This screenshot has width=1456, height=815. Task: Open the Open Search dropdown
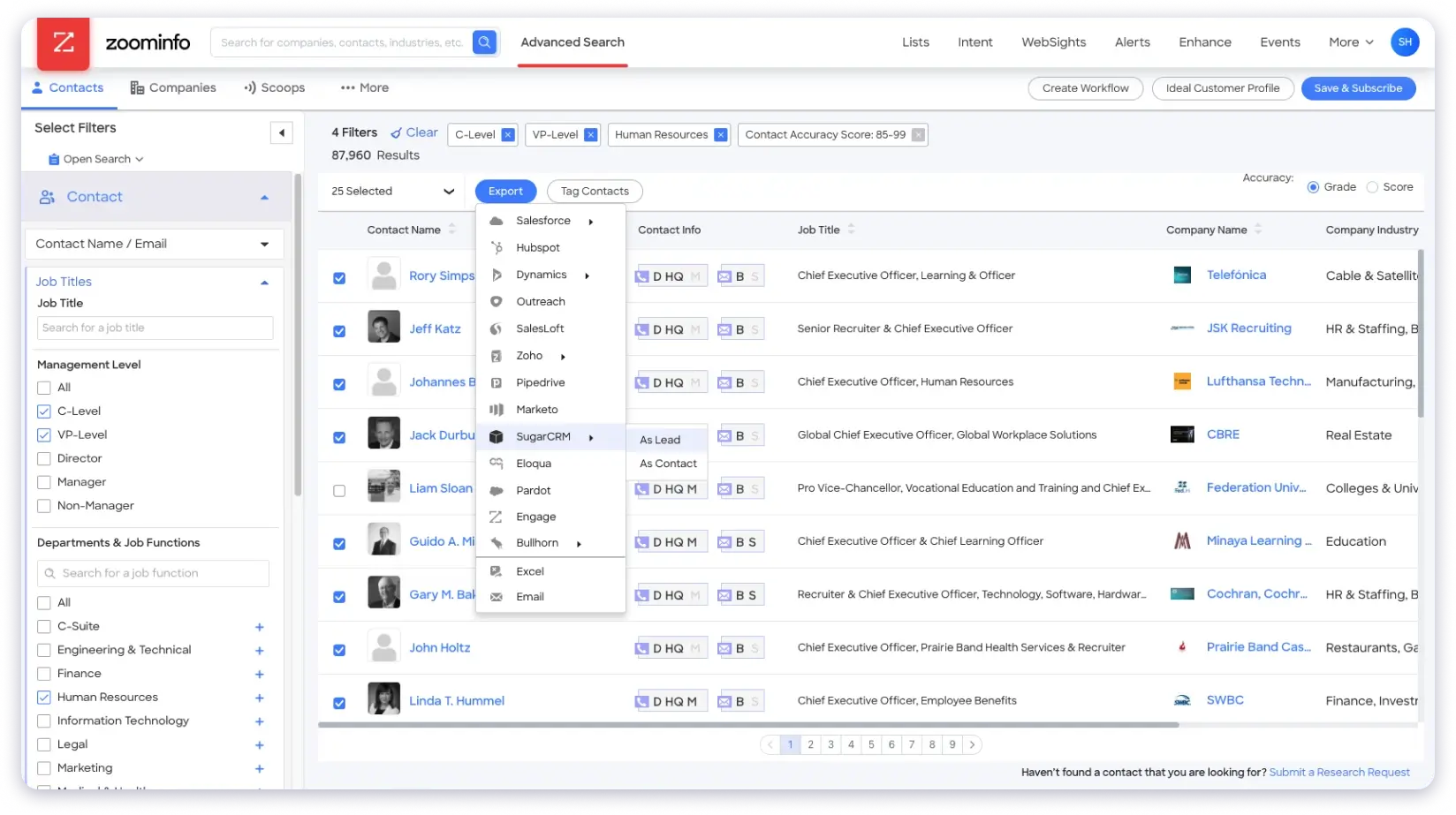[x=96, y=160]
